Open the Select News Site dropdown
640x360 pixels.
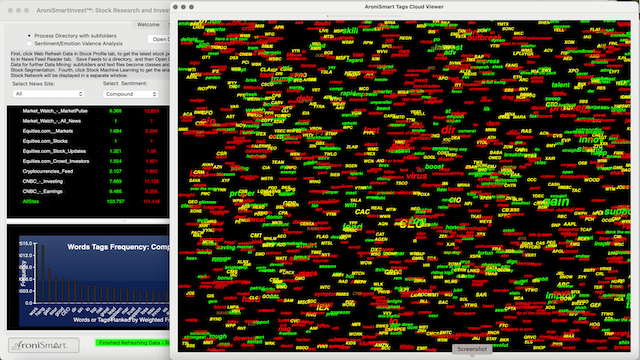pyautogui.click(x=48, y=94)
